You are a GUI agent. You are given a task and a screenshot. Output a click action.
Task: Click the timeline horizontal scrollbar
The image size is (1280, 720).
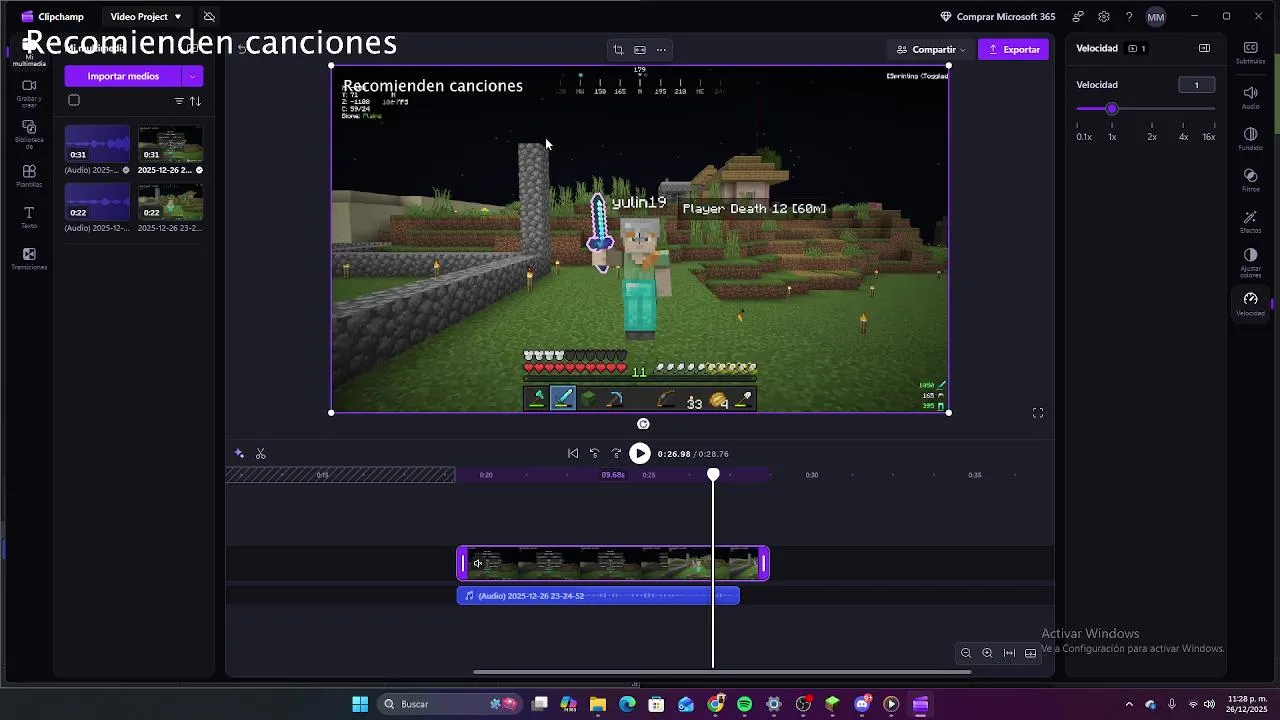[x=722, y=672]
